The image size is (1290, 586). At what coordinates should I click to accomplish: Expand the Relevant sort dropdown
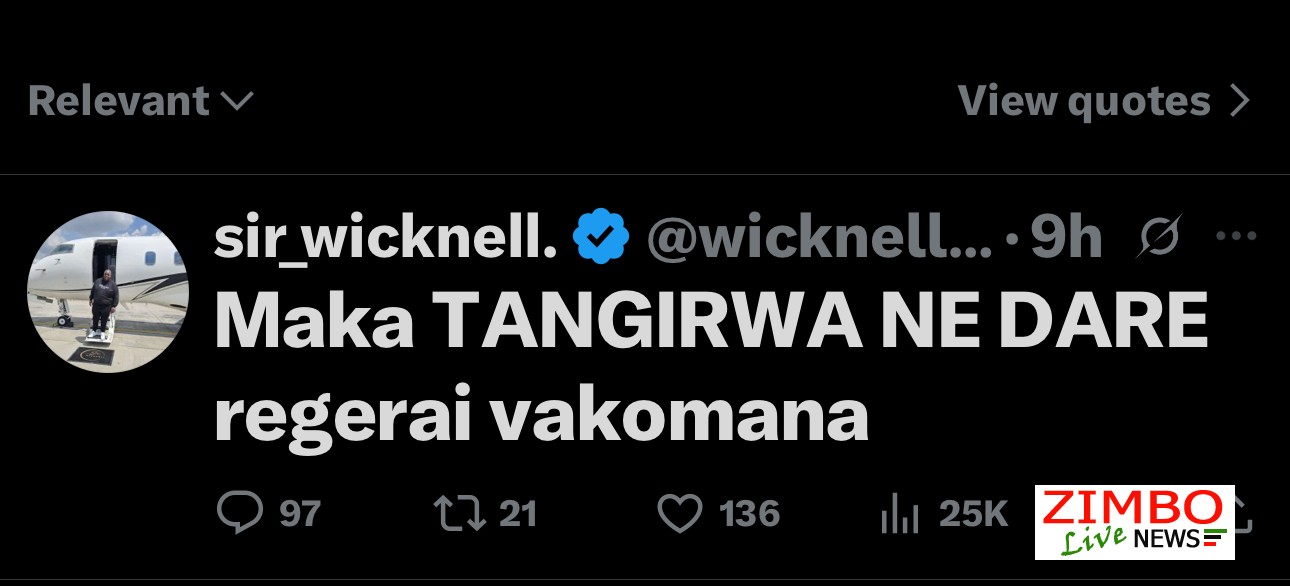(141, 101)
